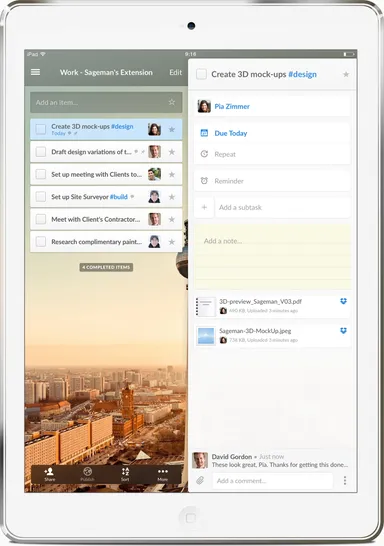Check off 'Research complimentary paint' task
The image size is (384, 546).
[x=41, y=242]
